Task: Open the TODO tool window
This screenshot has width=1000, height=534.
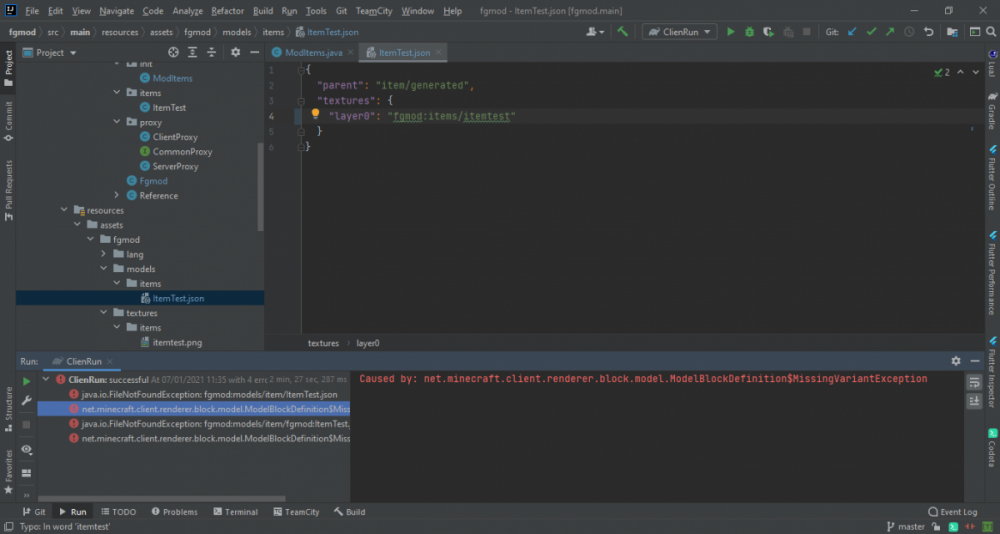Action: point(118,512)
